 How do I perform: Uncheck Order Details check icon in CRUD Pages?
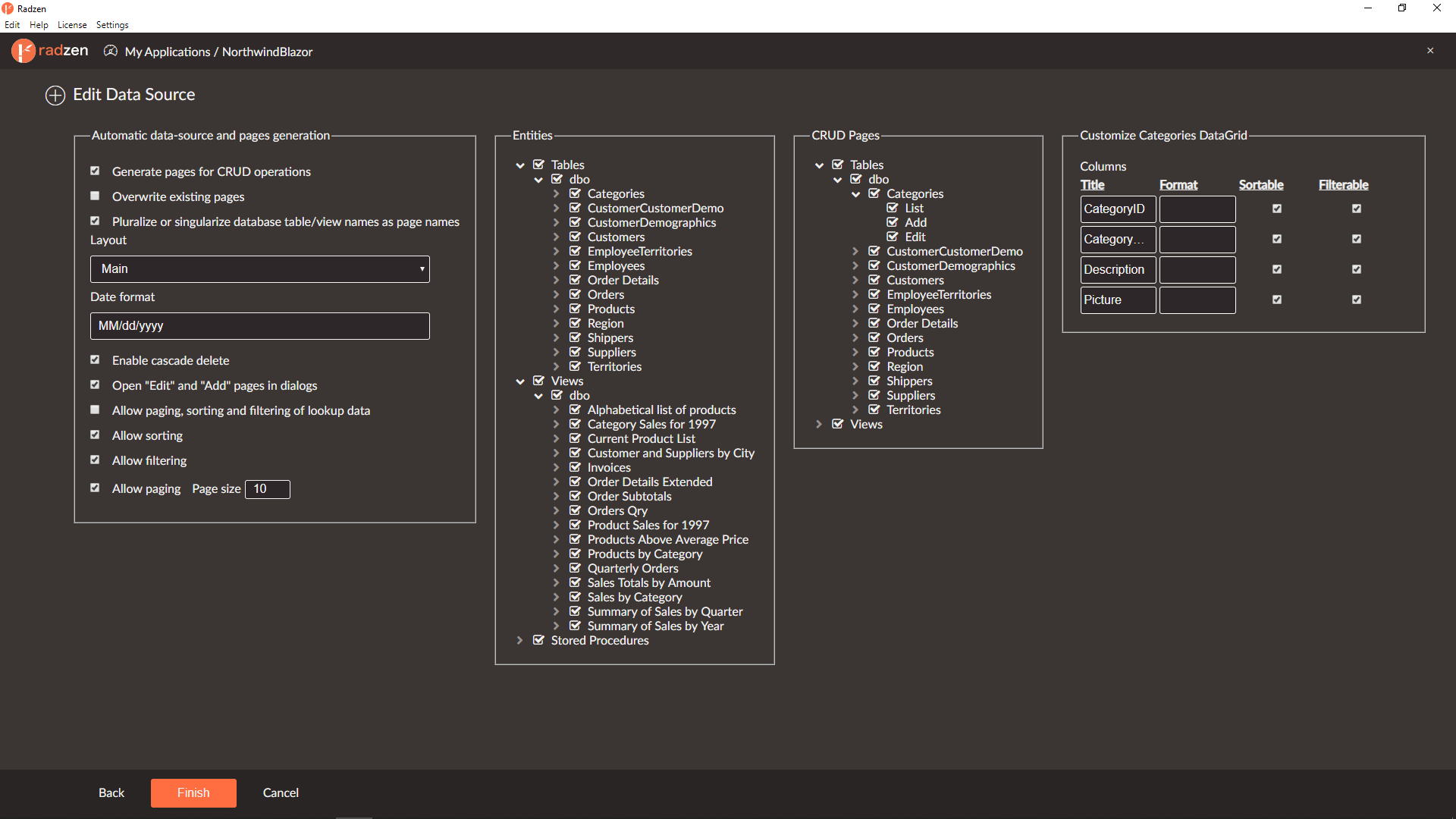pyautogui.click(x=874, y=323)
